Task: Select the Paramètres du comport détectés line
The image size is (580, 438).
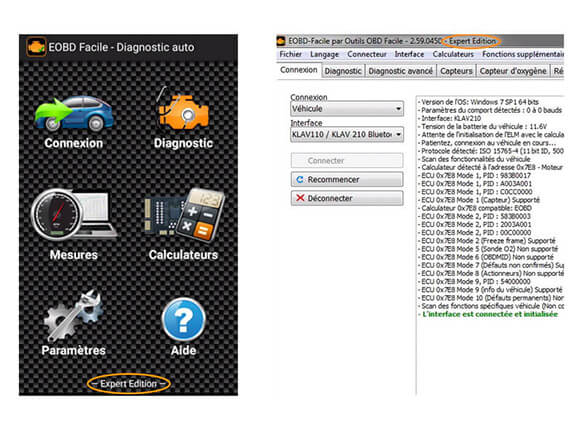Action: (x=490, y=110)
